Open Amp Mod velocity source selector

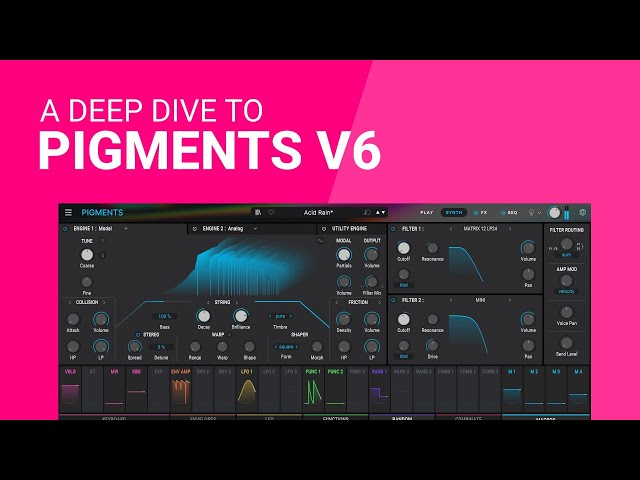pyautogui.click(x=566, y=291)
